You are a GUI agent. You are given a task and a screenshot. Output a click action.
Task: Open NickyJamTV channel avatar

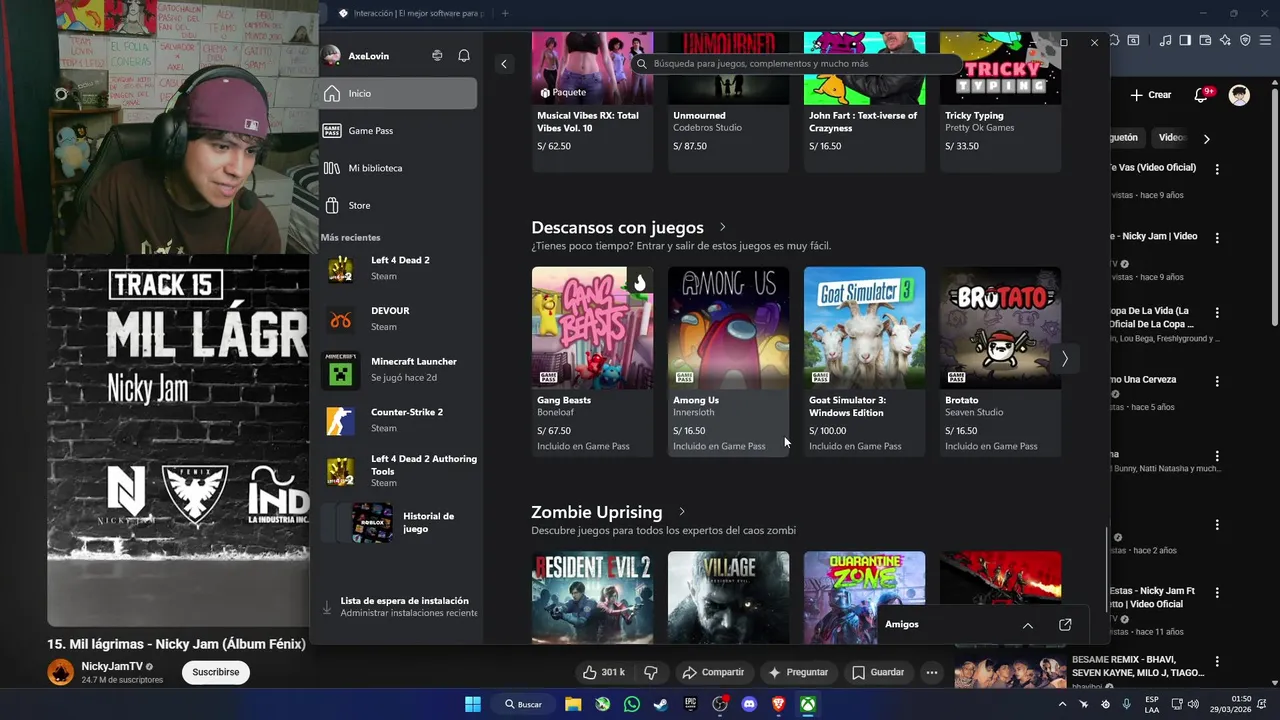61,672
